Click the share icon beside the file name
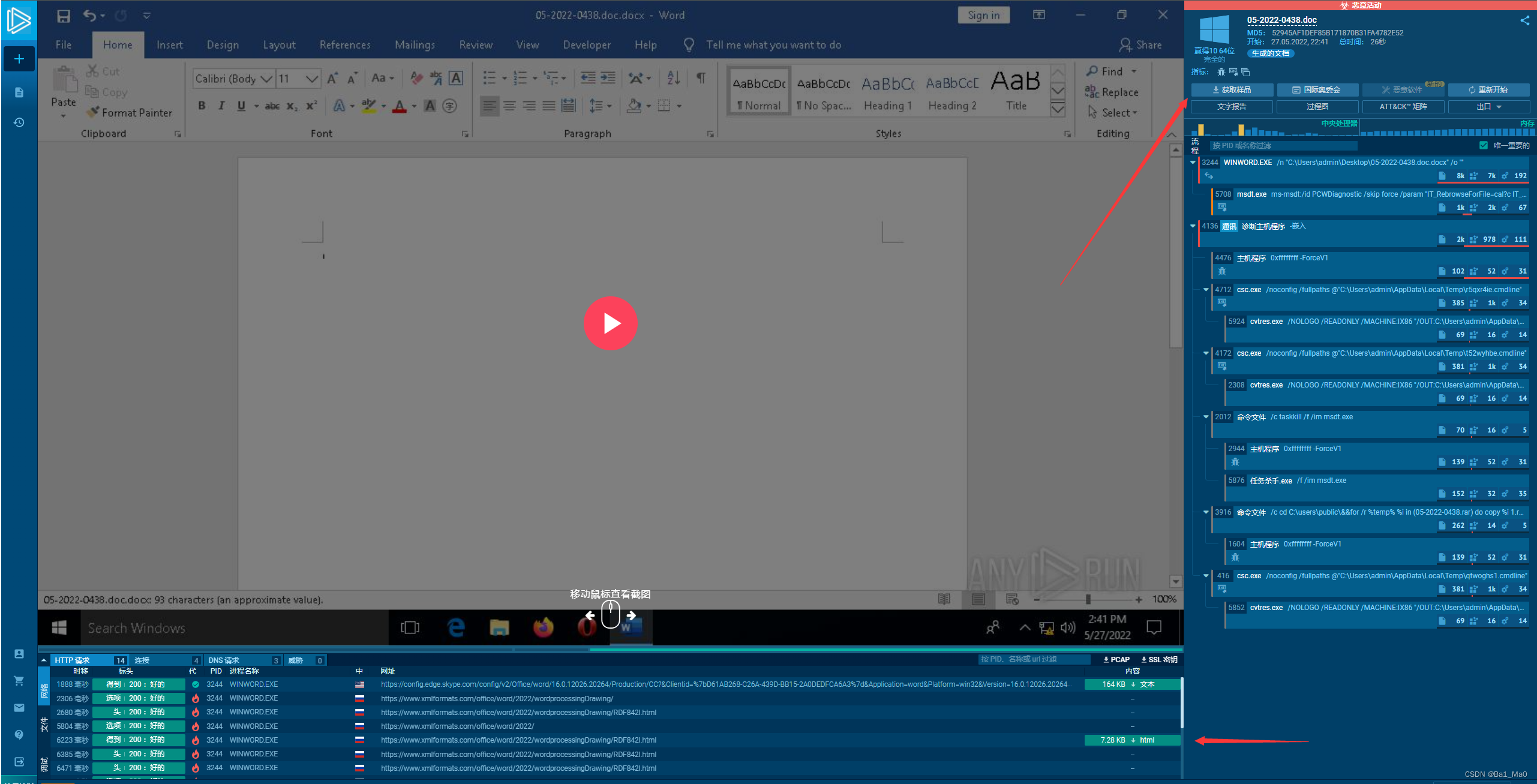1537x784 pixels. pos(1524,20)
